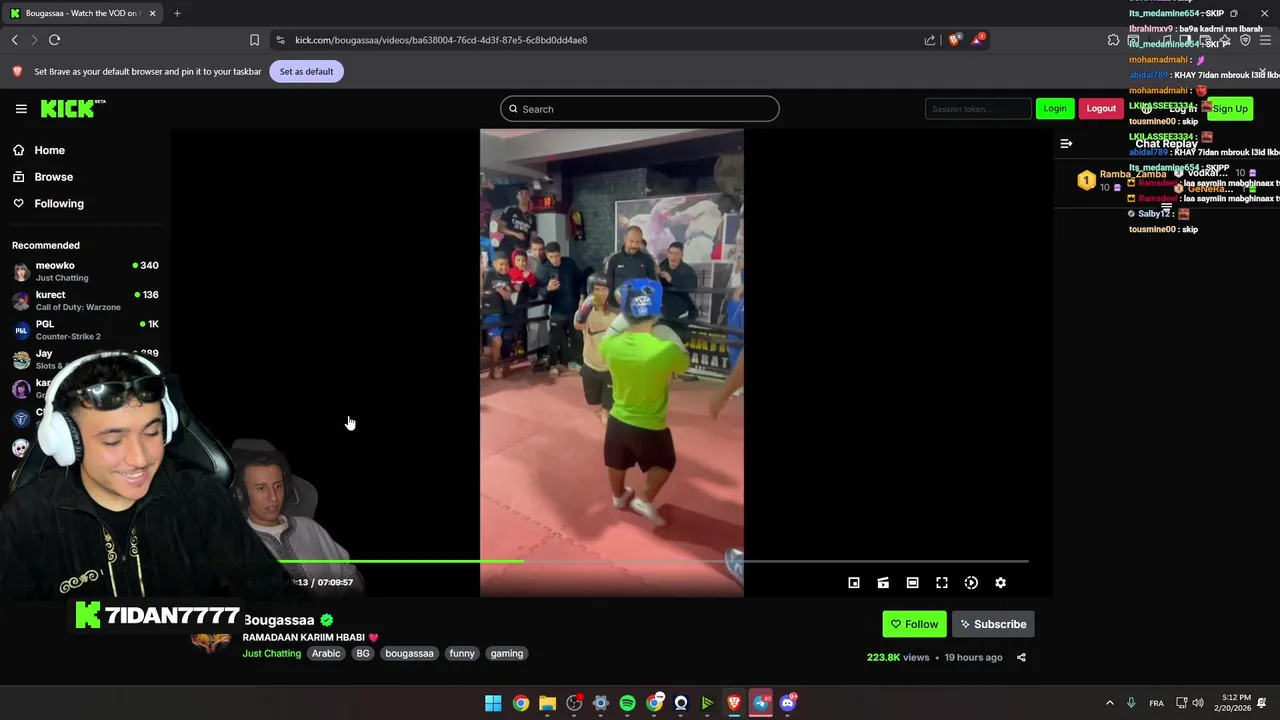Viewport: 1280px width, 720px height.
Task: Open video player settings gear
Action: pos(1000,583)
